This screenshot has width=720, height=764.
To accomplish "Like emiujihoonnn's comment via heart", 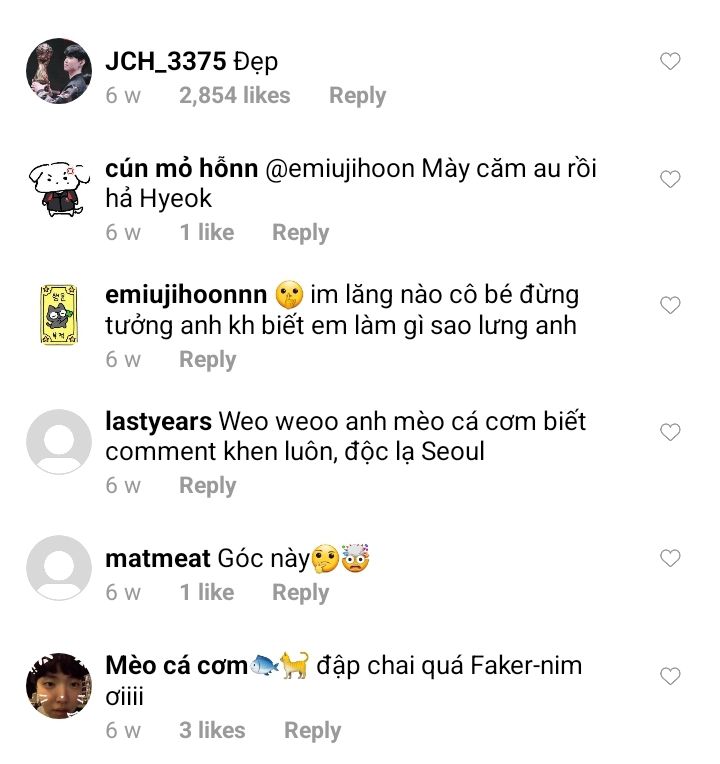I will 670,306.
